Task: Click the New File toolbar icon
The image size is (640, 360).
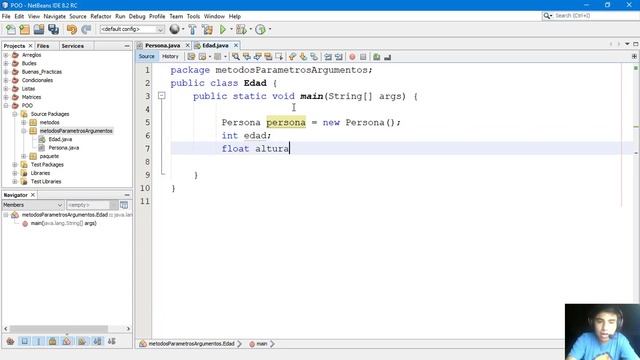Action: pos(11,29)
